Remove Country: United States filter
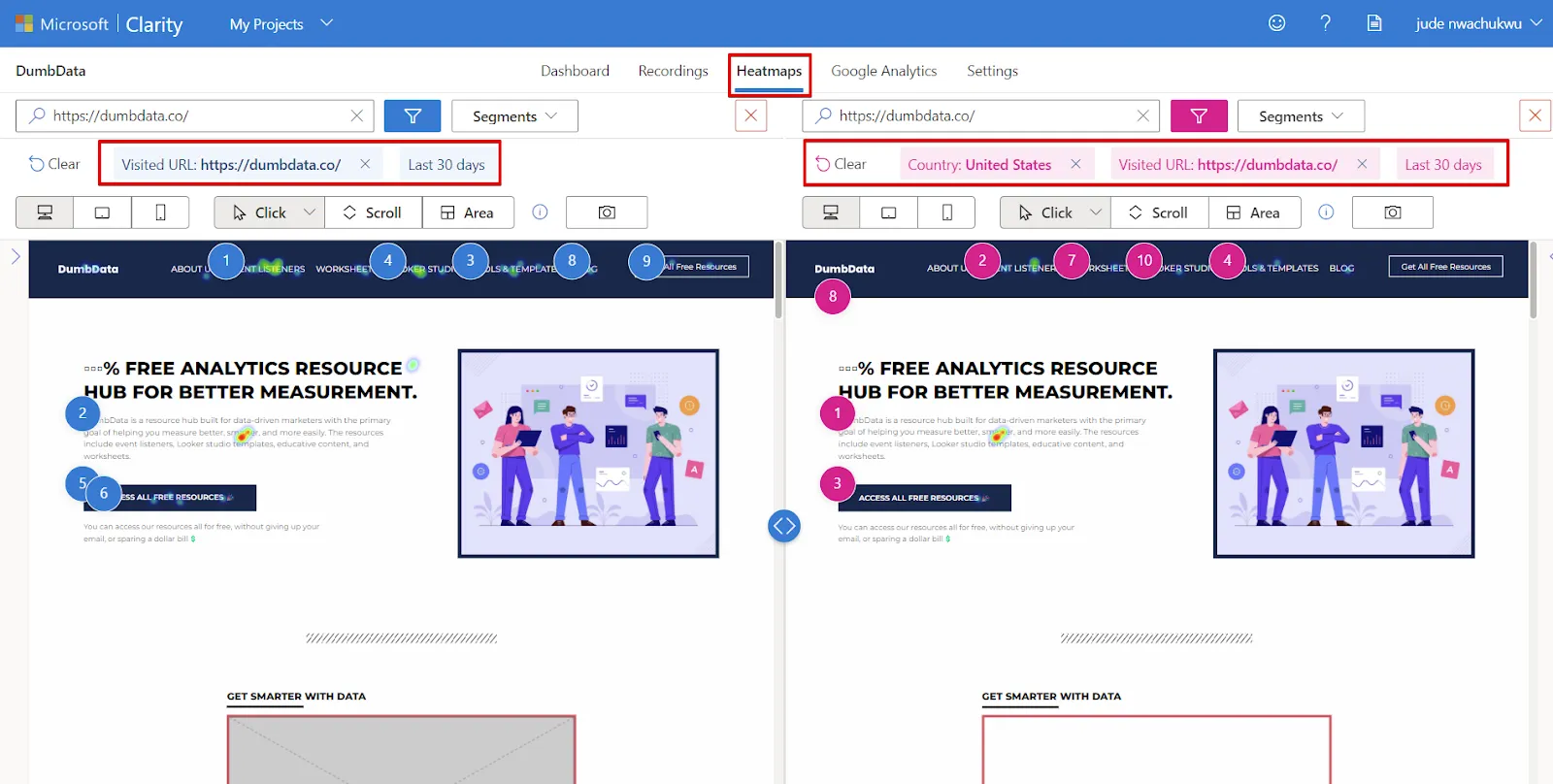 point(1075,164)
